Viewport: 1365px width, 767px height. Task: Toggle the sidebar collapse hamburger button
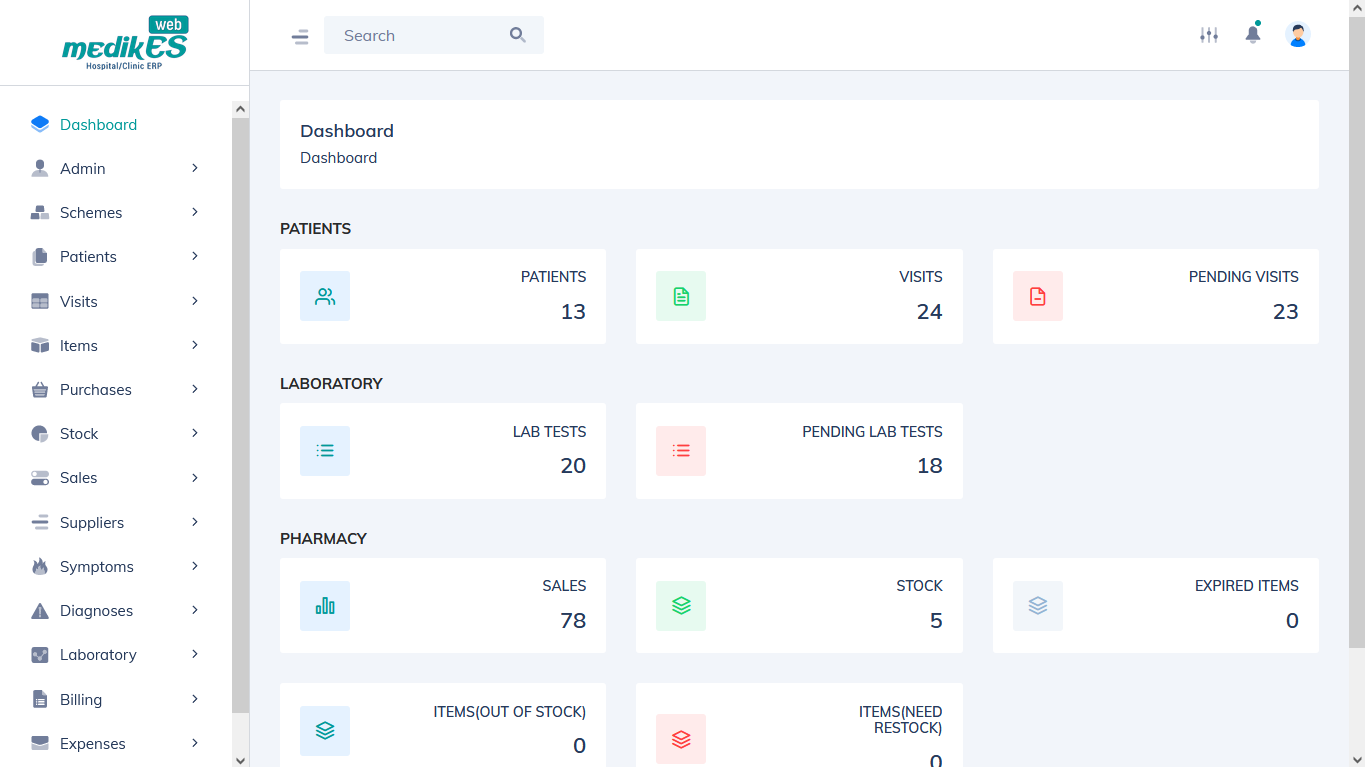[x=300, y=37]
